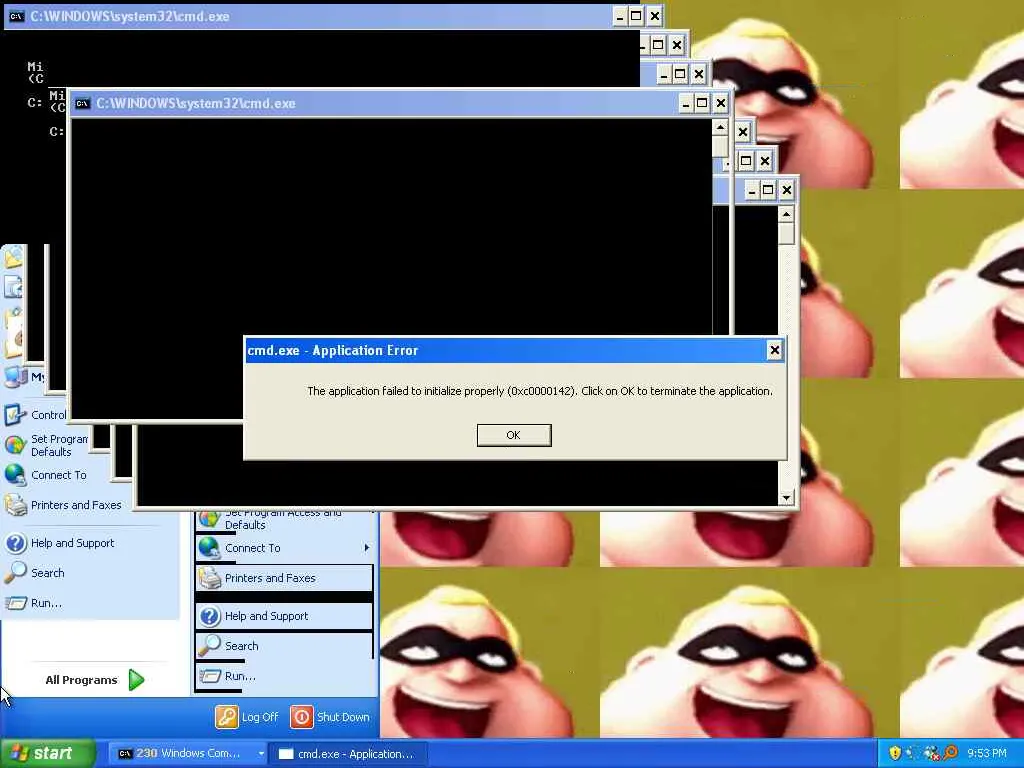Click the black-outlined Help and Support entry

(285, 616)
